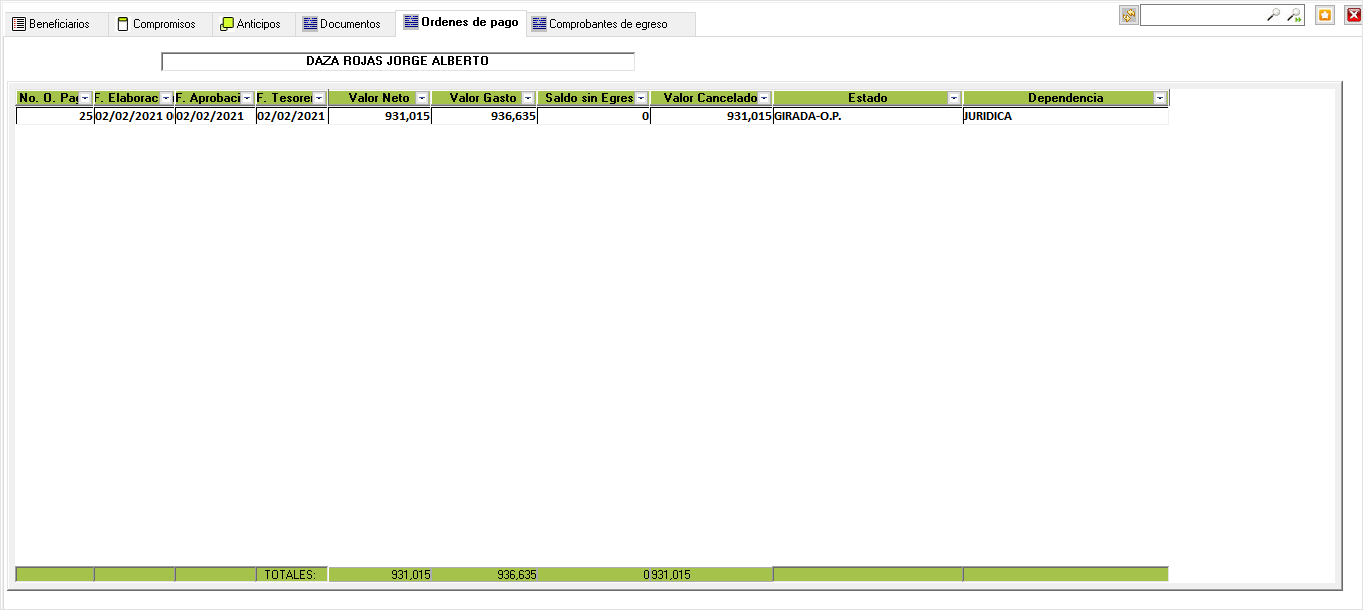Click the magnifying glass search icon
This screenshot has height=611, width=1364.
(x=1273, y=15)
